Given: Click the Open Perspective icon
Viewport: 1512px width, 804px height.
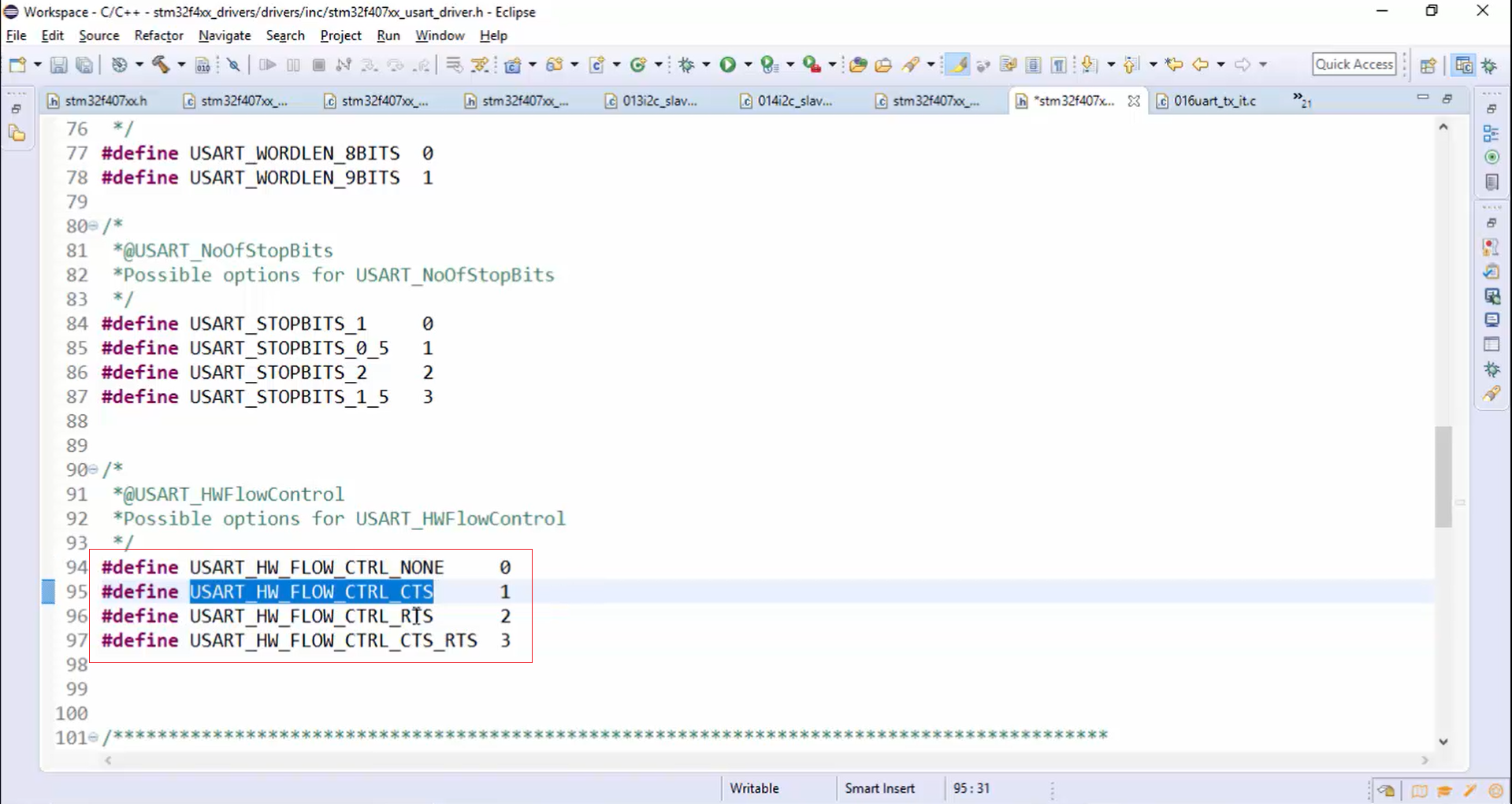Looking at the screenshot, I should (x=1428, y=65).
